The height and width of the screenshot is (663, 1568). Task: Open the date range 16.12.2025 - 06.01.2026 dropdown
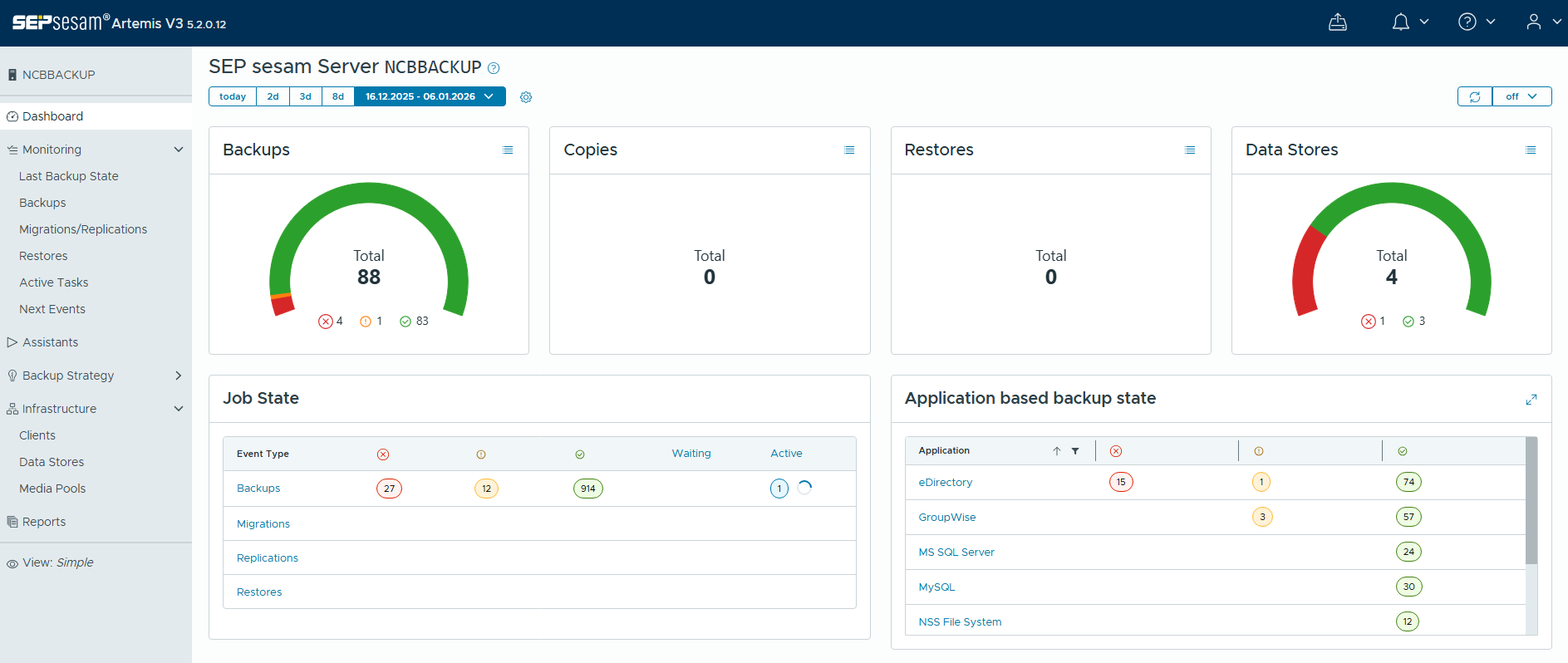pos(430,96)
